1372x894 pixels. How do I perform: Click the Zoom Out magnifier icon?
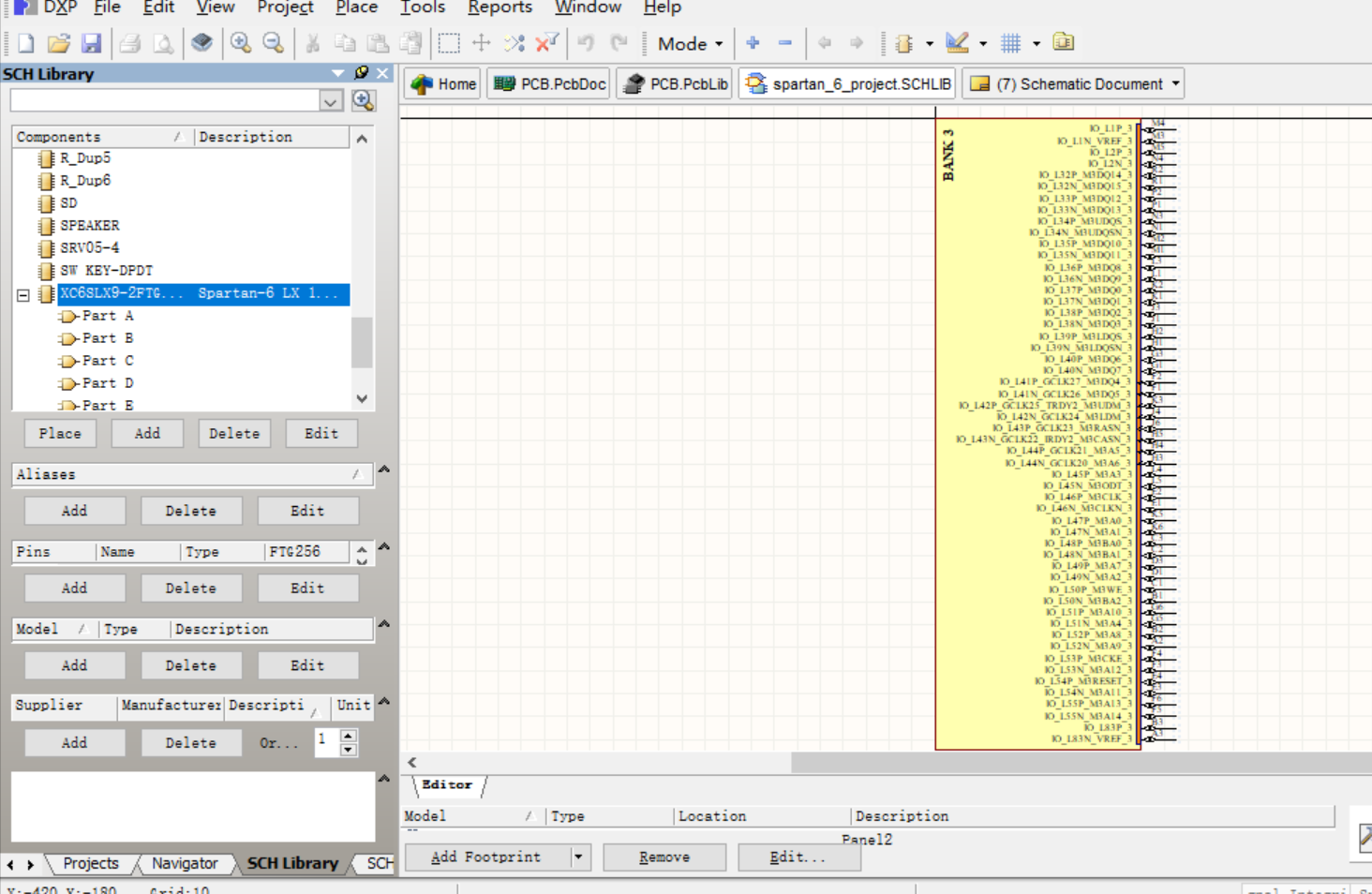(x=273, y=43)
